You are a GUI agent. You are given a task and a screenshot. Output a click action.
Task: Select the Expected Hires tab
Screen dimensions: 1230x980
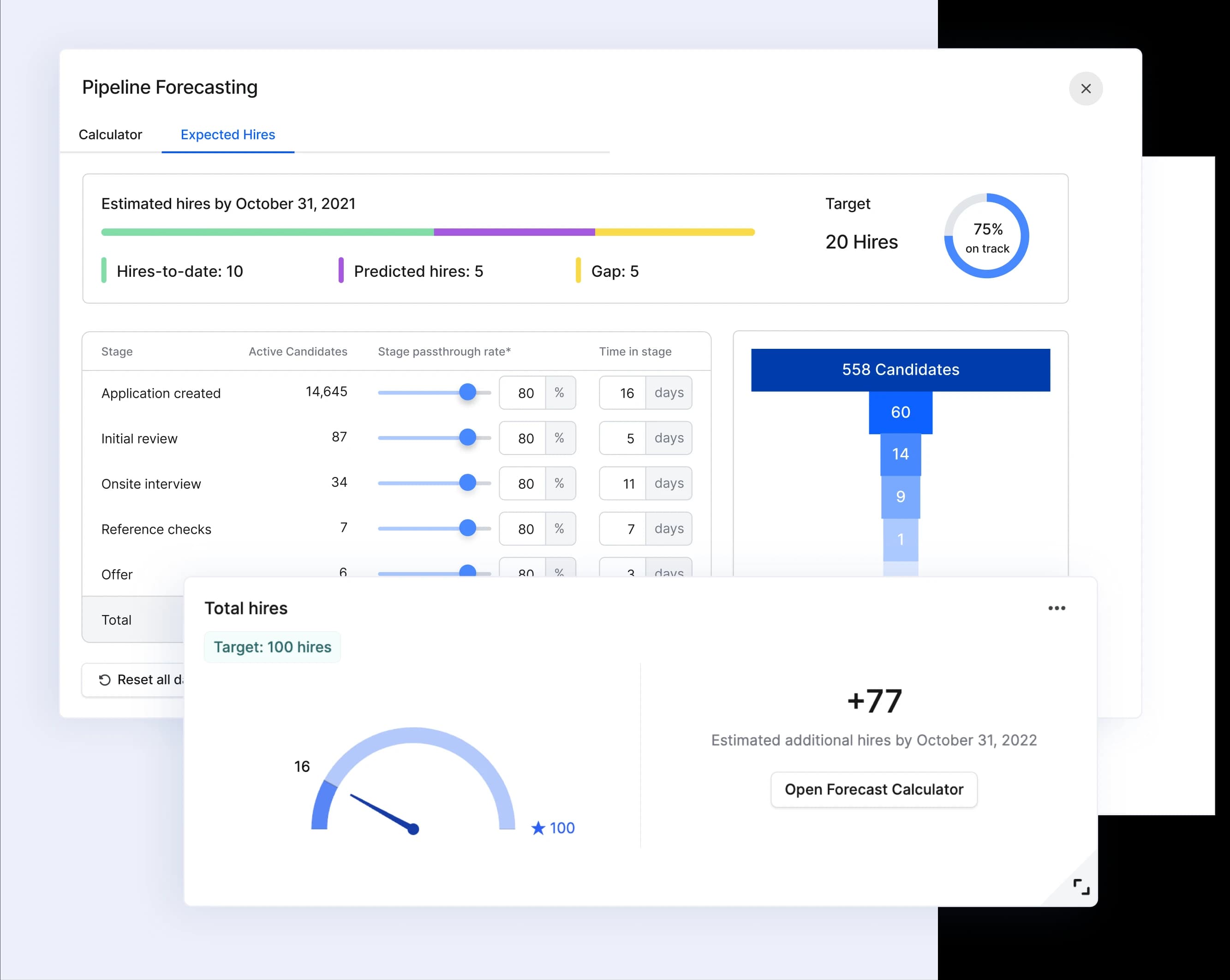[227, 135]
